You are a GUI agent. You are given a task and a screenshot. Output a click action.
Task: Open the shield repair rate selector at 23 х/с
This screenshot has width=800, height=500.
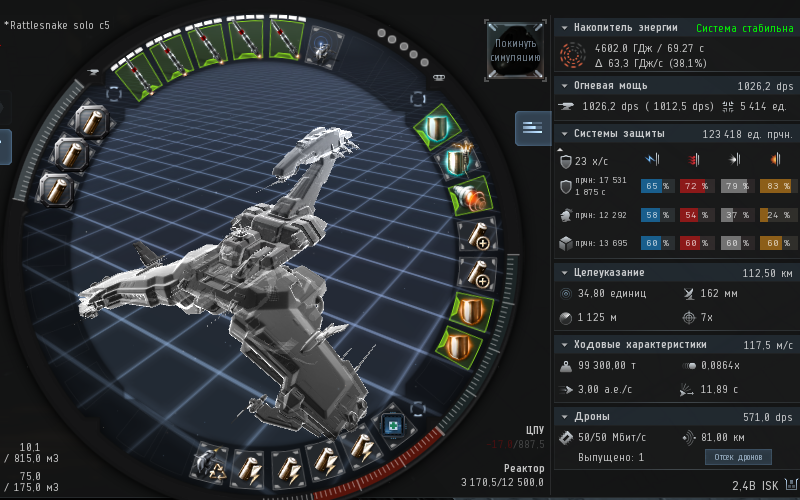coord(566,160)
